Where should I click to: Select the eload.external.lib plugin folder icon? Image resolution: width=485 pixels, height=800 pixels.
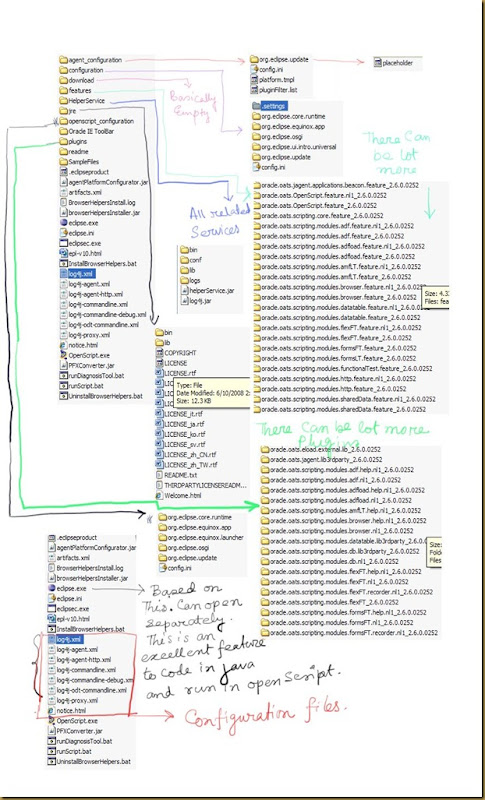point(265,449)
